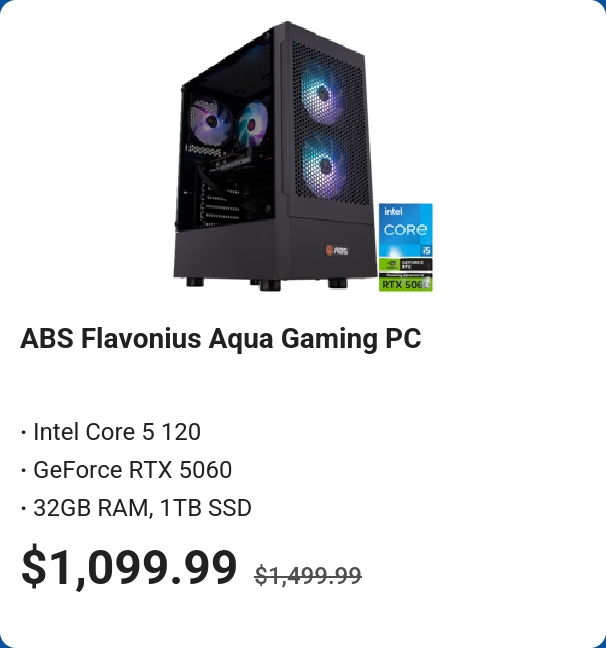Screen dimensions: 606x648
Task: Click the green RTX 5060 badge
Action: [x=405, y=283]
